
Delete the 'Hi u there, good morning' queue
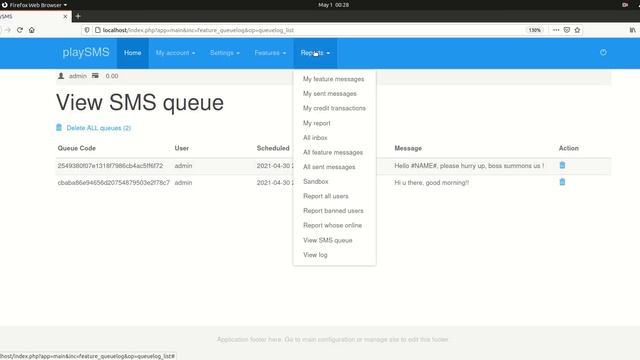[x=562, y=182]
